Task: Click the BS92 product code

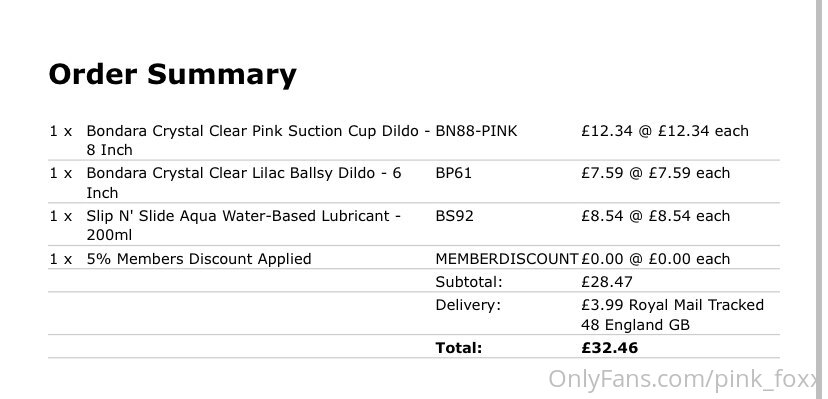Action: pos(454,216)
